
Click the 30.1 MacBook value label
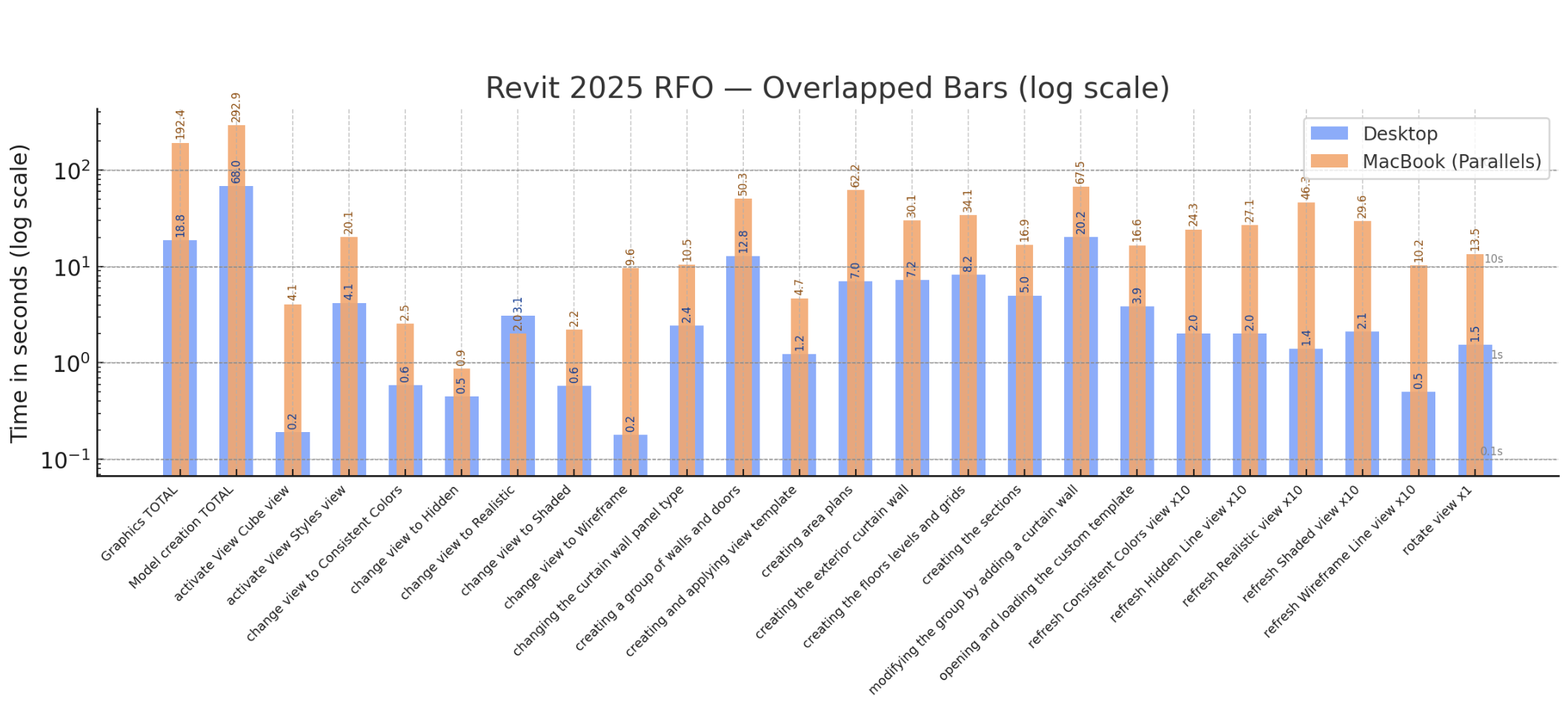[x=912, y=206]
